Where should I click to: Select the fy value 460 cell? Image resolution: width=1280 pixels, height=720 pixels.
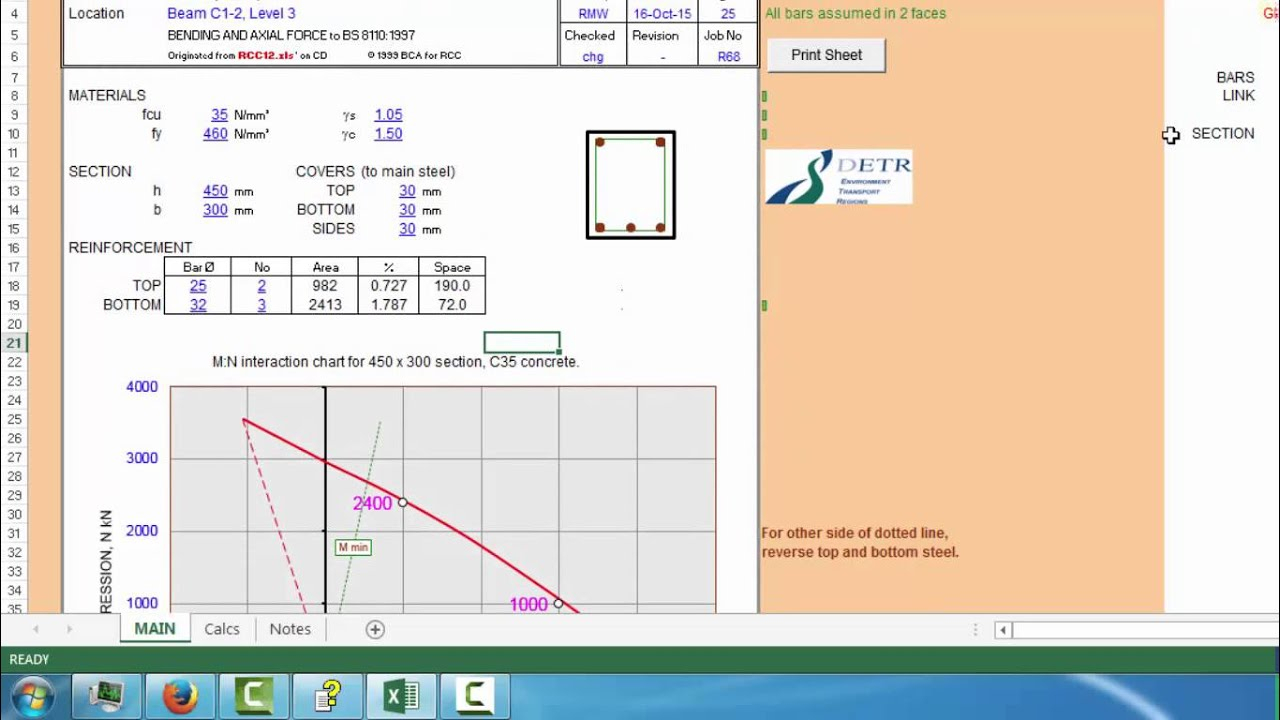click(x=215, y=134)
